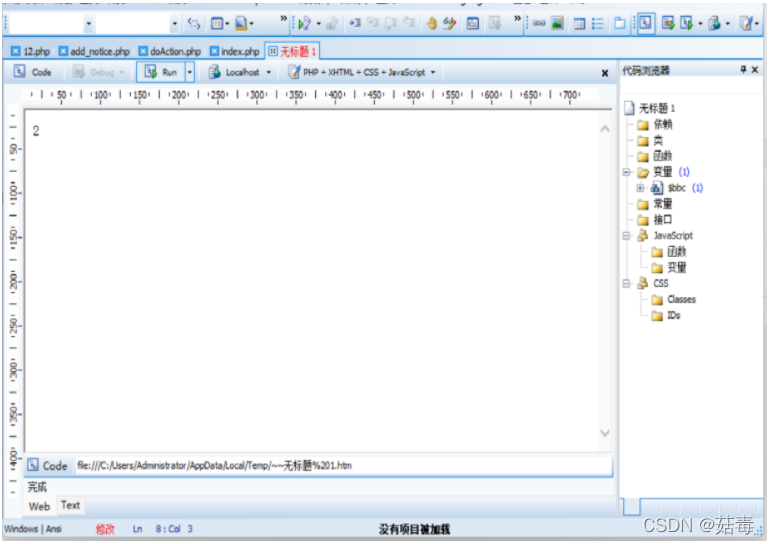Image resolution: width=770 pixels, height=544 pixels.
Task: Toggle the highlighted code view icon in top-right toolbar
Action: pyautogui.click(x=645, y=23)
